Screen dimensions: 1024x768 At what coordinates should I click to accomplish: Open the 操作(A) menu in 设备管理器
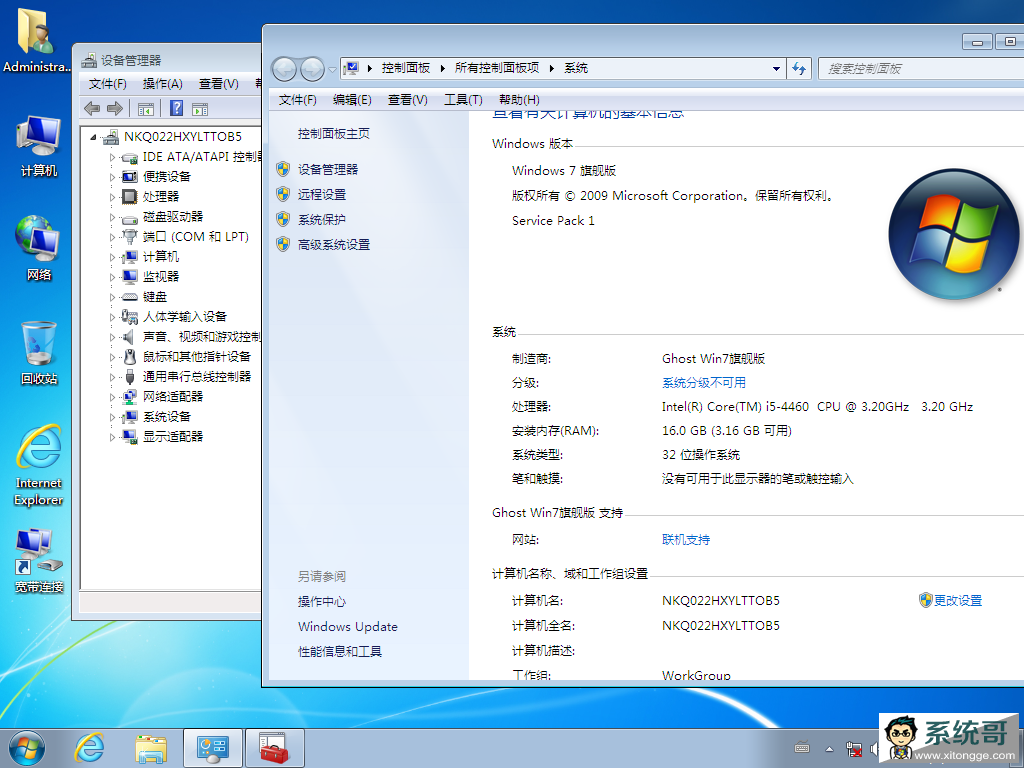point(163,84)
